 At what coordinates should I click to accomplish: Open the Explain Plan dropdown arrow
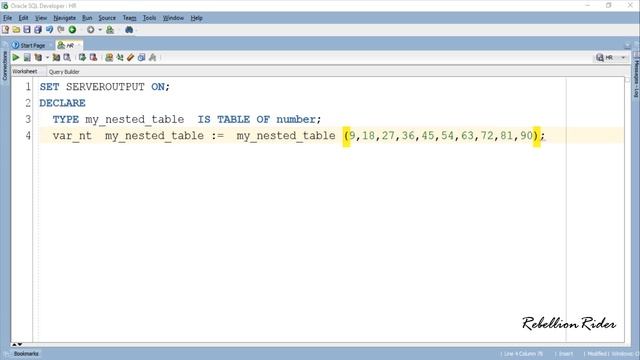point(47,58)
